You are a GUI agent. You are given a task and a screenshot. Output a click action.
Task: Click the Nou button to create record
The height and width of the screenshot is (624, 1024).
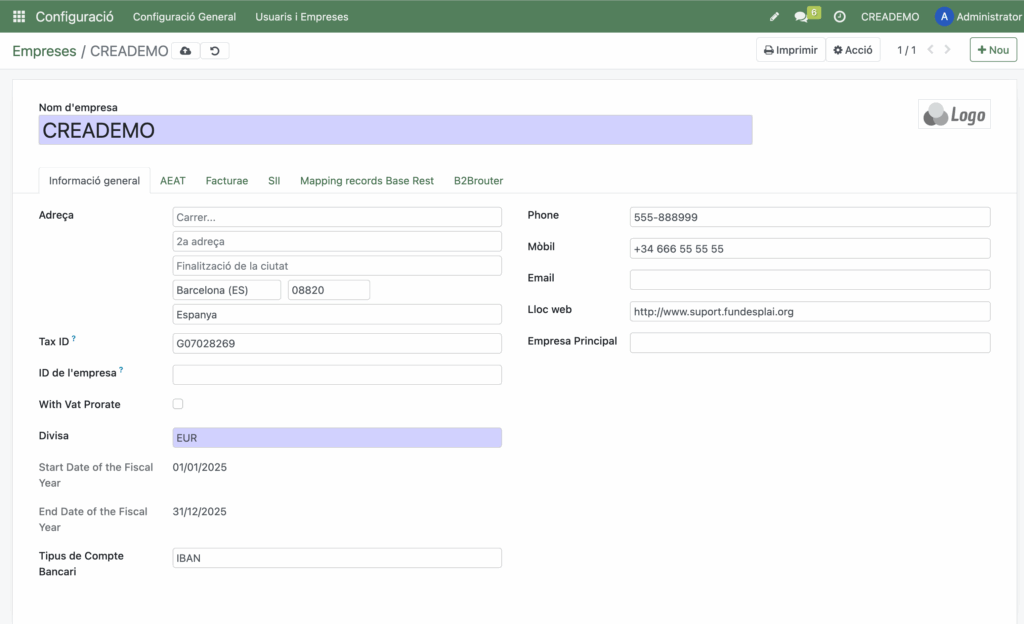[992, 50]
